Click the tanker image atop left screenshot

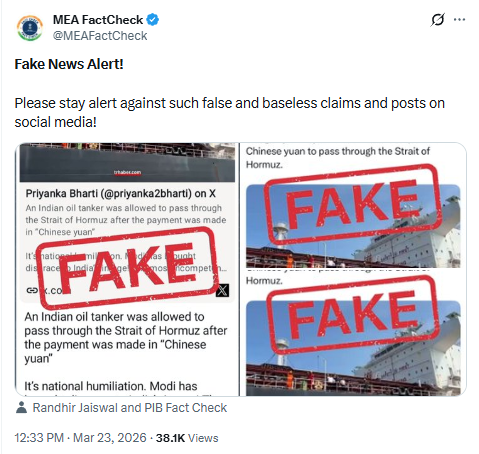[x=127, y=162]
